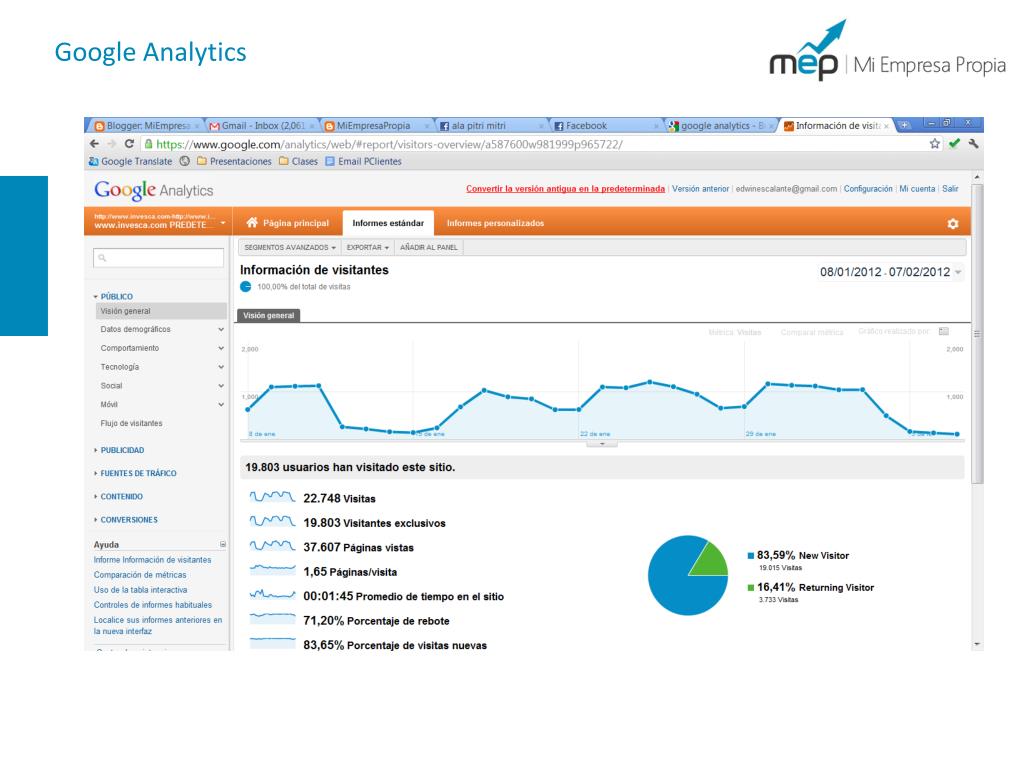Switch to google analytics search tab

coord(721,125)
